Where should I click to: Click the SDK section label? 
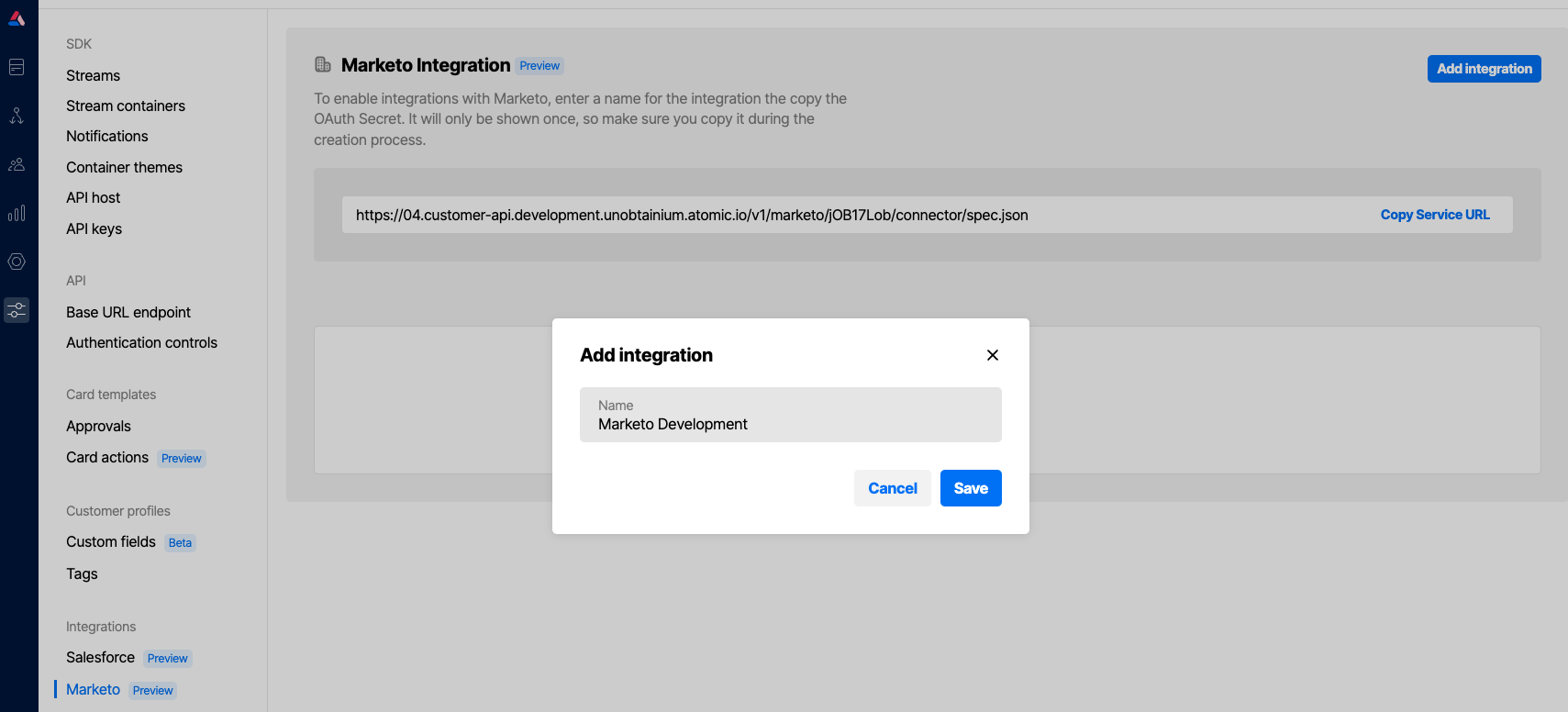pos(79,44)
